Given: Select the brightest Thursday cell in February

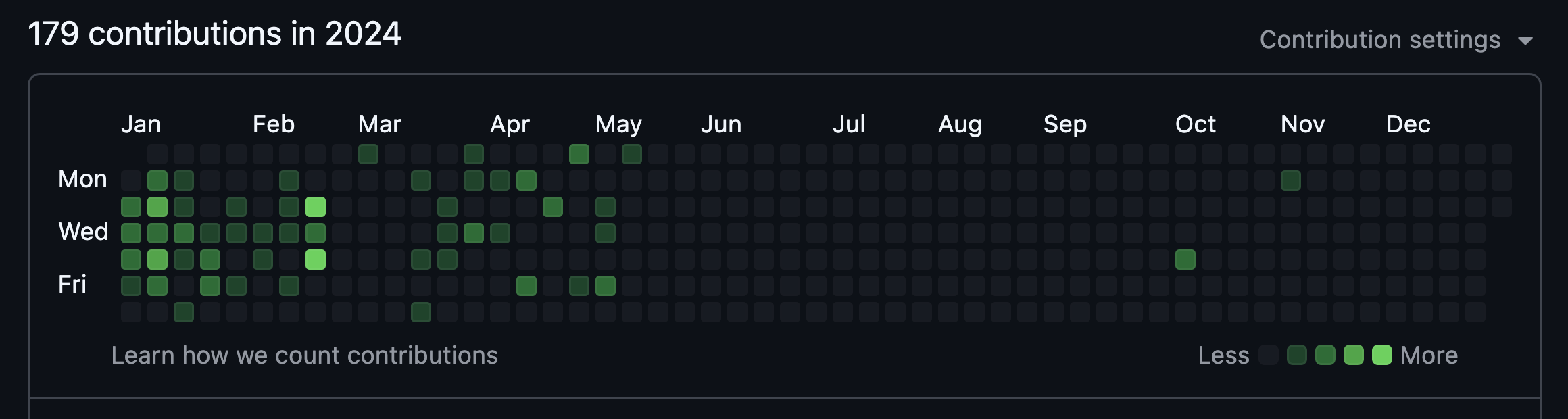Looking at the screenshot, I should click(x=315, y=260).
